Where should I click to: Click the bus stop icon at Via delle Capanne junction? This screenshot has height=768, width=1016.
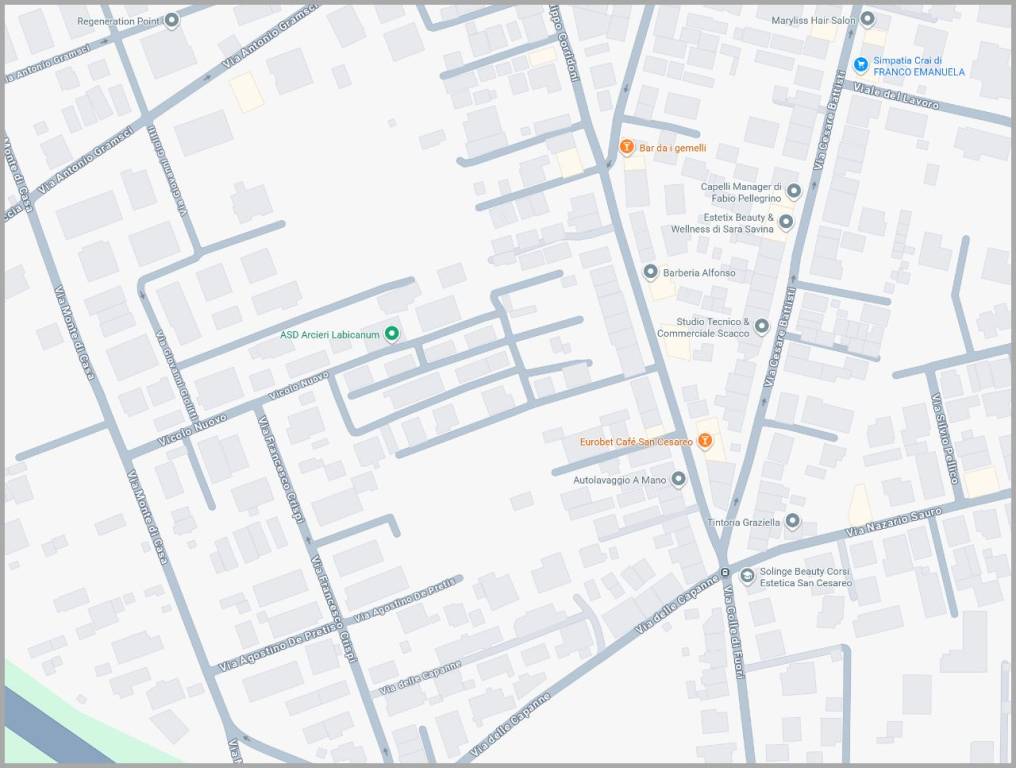[x=725, y=573]
